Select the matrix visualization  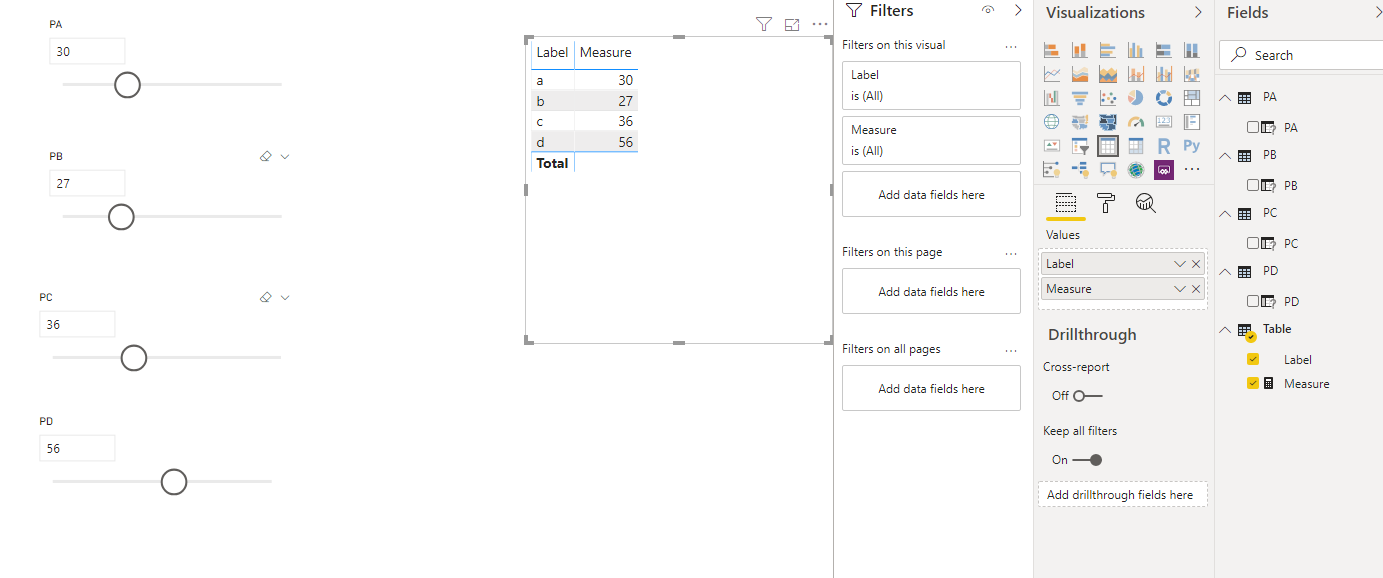pos(1135,146)
